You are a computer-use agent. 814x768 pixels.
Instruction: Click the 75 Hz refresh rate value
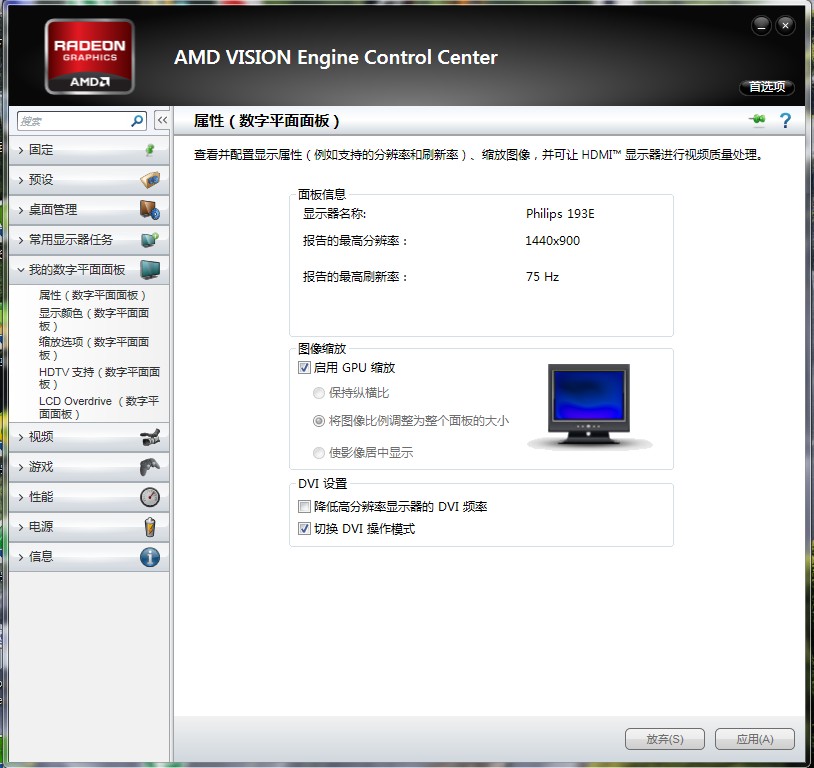(542, 277)
